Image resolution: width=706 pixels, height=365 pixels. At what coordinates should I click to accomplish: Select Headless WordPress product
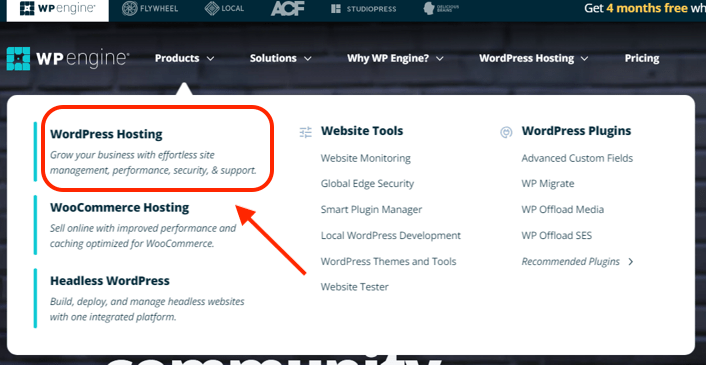[x=110, y=281]
